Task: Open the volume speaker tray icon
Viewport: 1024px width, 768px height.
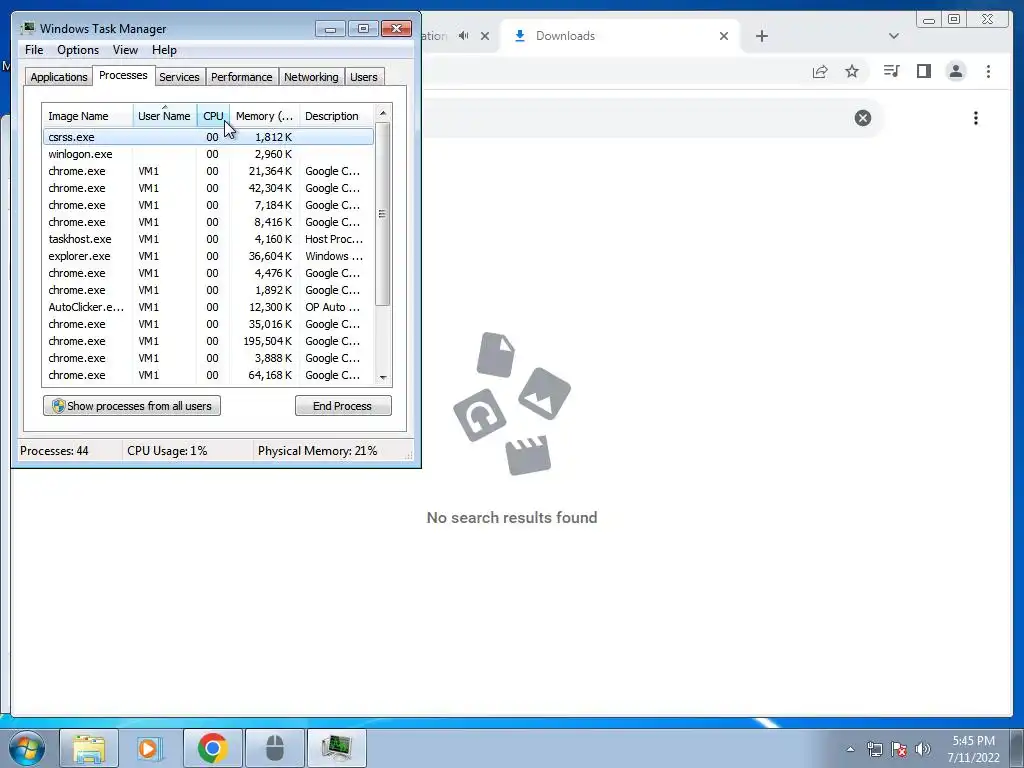Action: tap(923, 749)
